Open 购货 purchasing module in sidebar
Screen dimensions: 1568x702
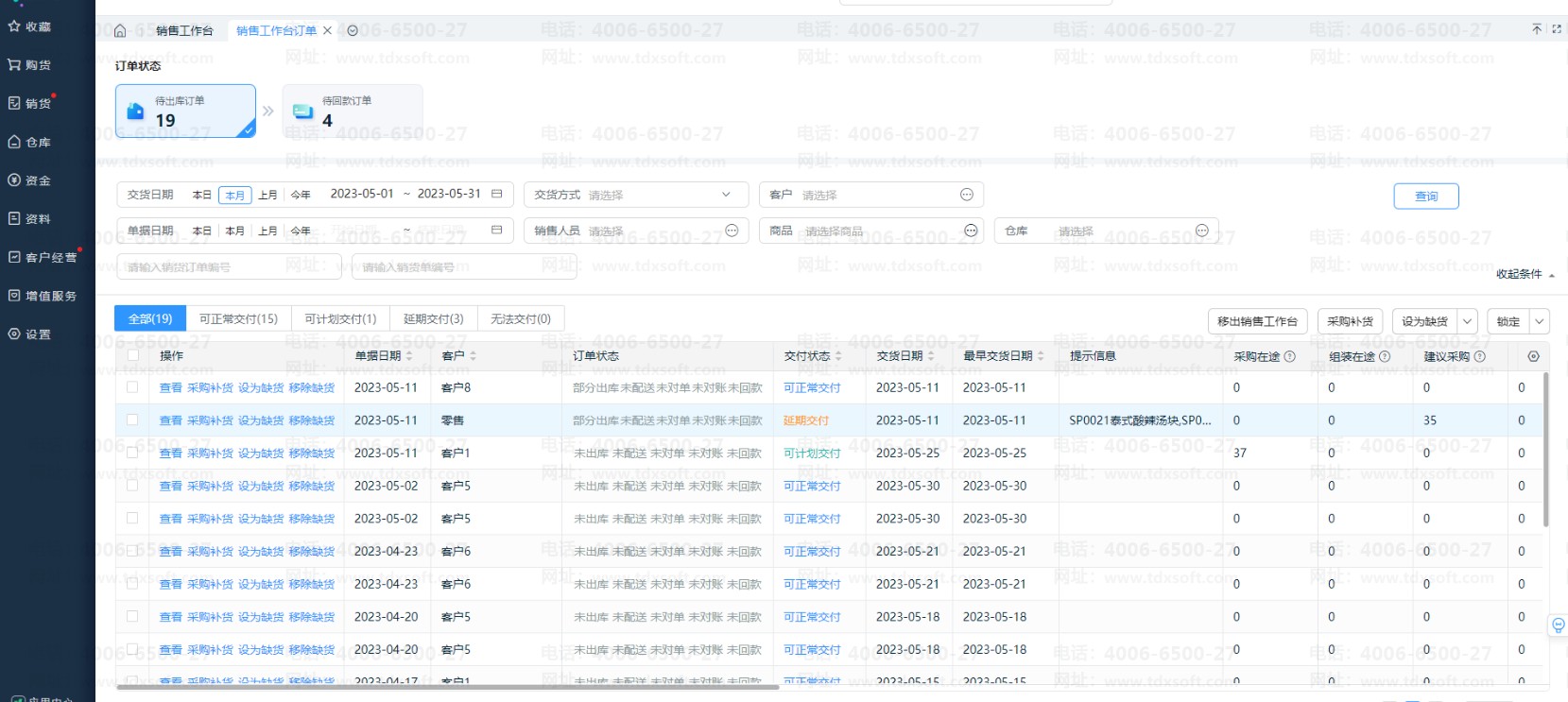coord(30,65)
